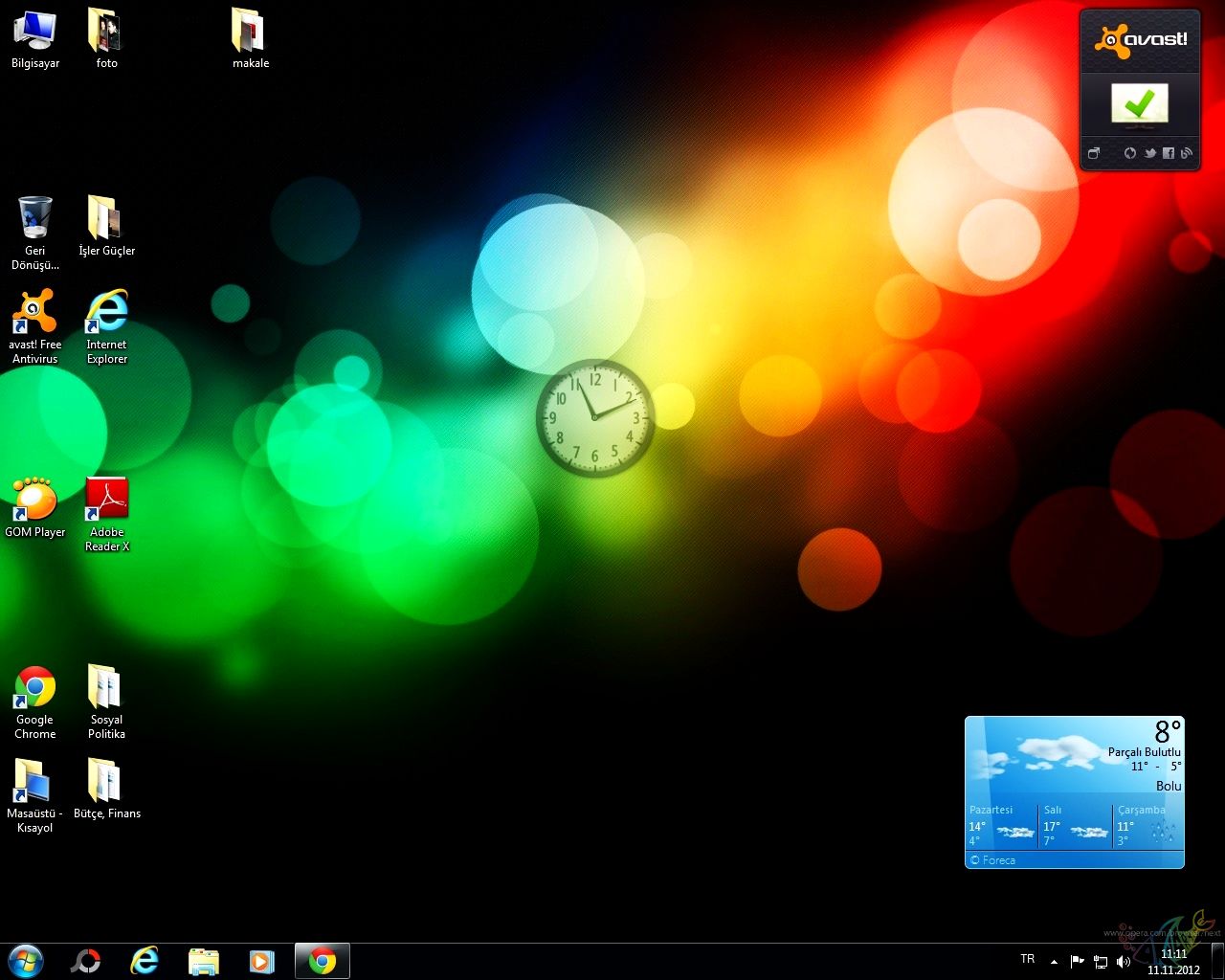Launch Internet Explorer from the taskbar
Viewport: 1225px width, 980px height.
[145, 961]
